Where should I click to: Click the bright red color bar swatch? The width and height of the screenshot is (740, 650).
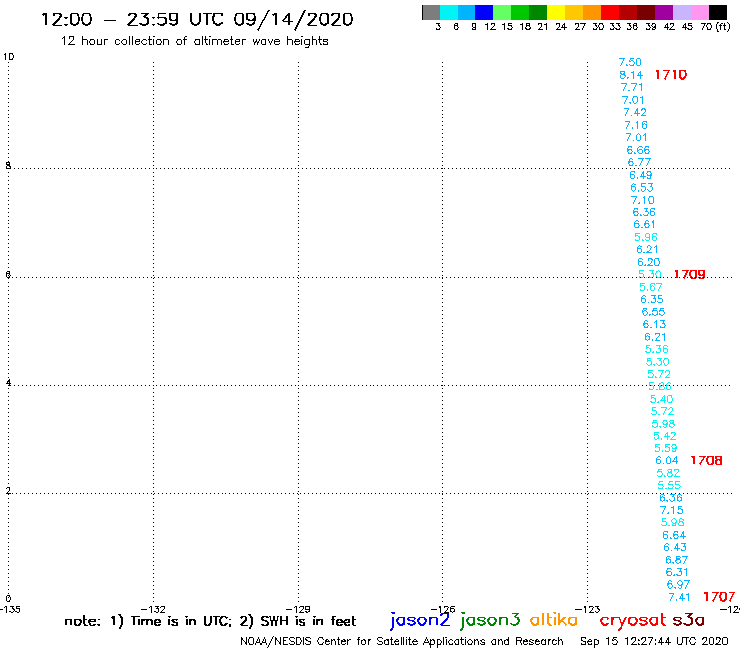coord(610,12)
